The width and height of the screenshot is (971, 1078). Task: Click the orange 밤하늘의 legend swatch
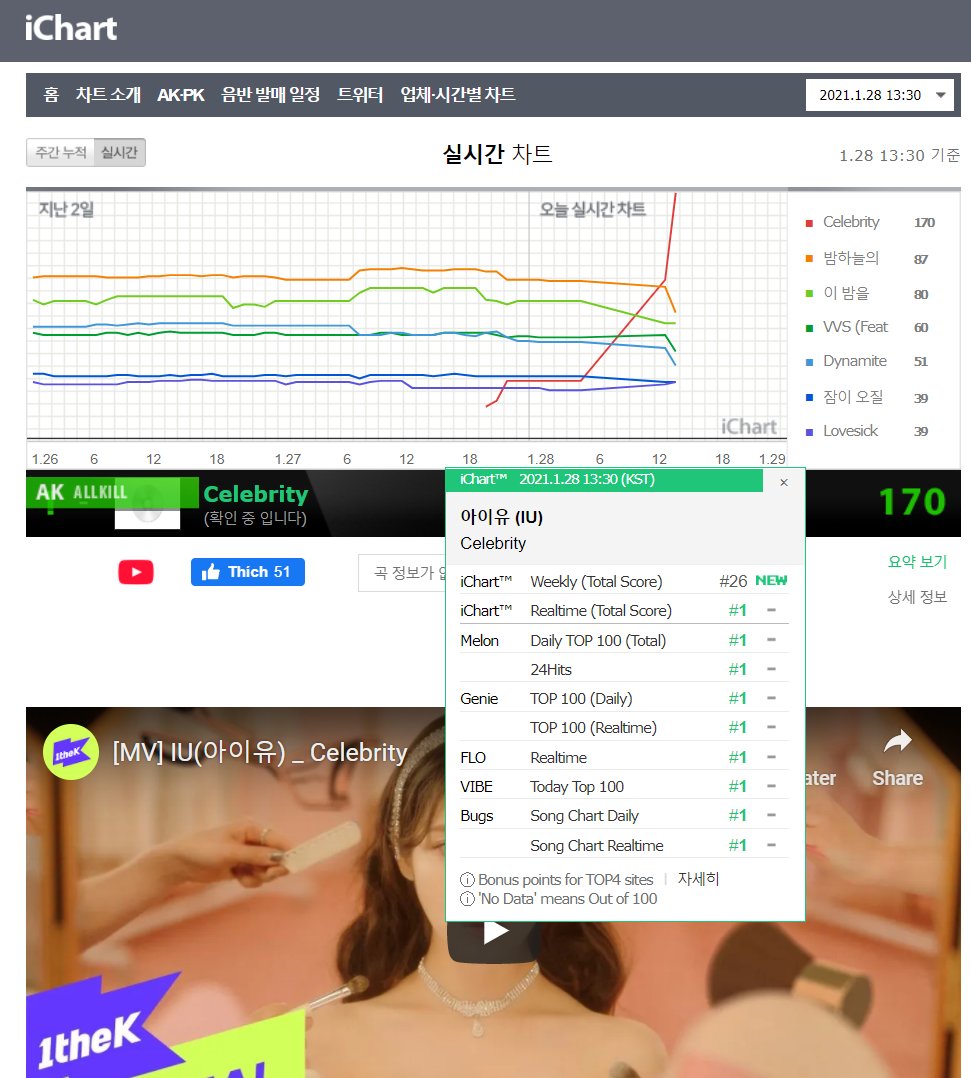point(809,258)
